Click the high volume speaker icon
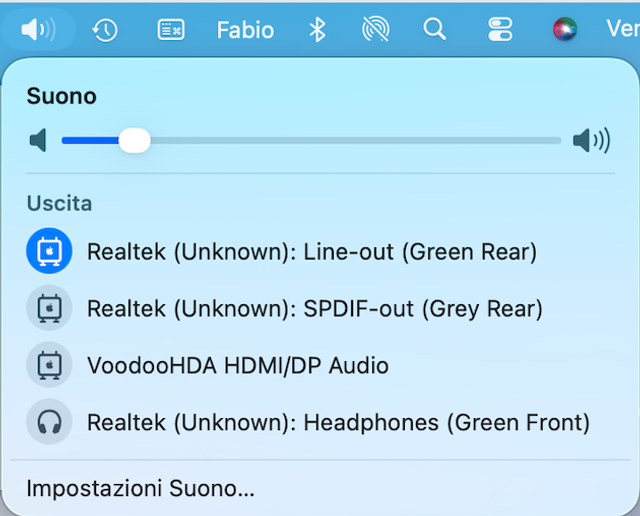The width and height of the screenshot is (640, 516). point(591,140)
